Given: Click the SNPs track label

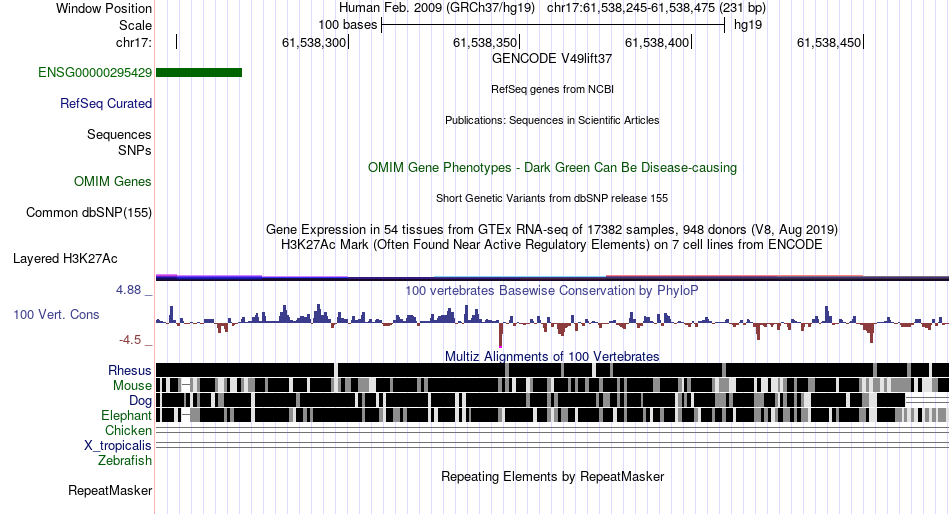Looking at the screenshot, I should pyautogui.click(x=135, y=150).
